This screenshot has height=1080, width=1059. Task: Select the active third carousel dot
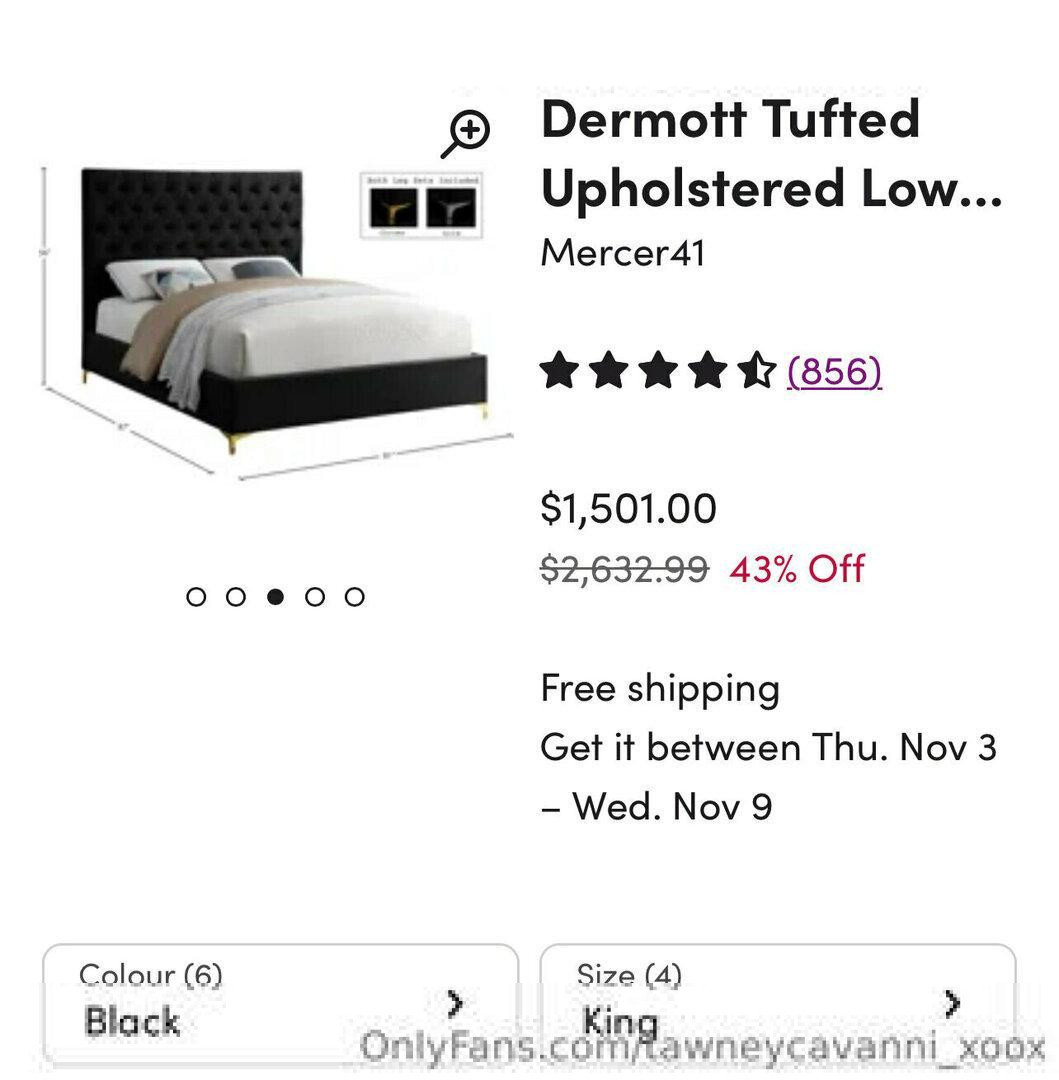275,597
